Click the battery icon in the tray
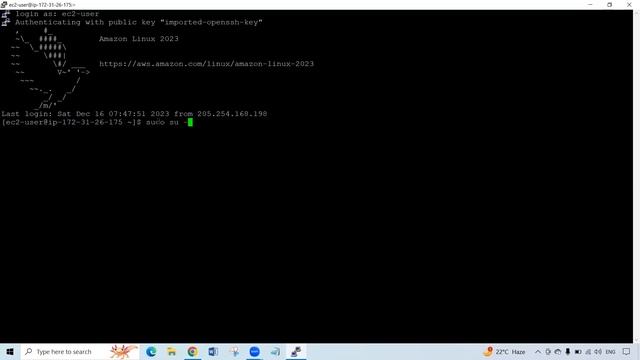This screenshot has width=640, height=360. pyautogui.click(x=578, y=352)
